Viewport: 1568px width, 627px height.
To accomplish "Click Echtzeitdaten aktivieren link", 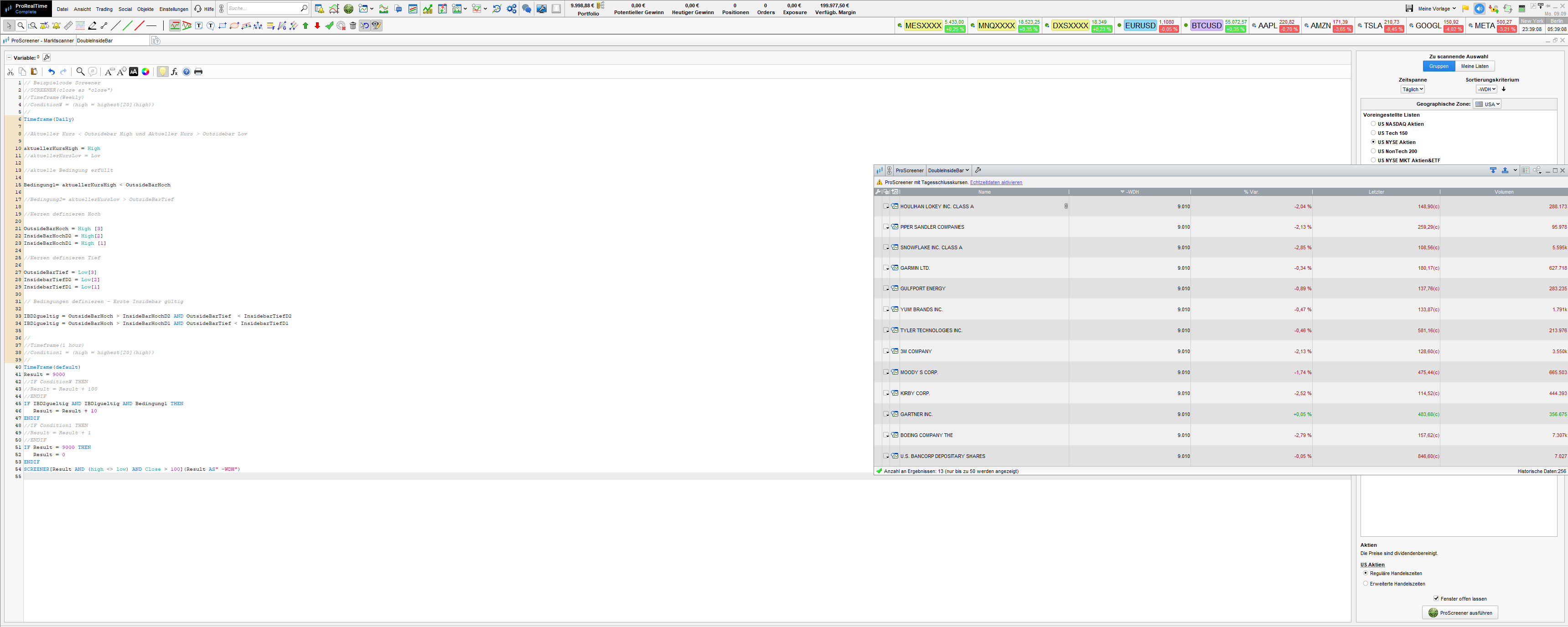I will [x=996, y=182].
